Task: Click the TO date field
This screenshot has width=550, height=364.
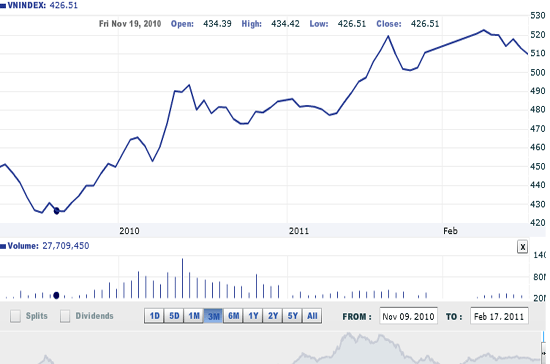Action: tap(499, 316)
